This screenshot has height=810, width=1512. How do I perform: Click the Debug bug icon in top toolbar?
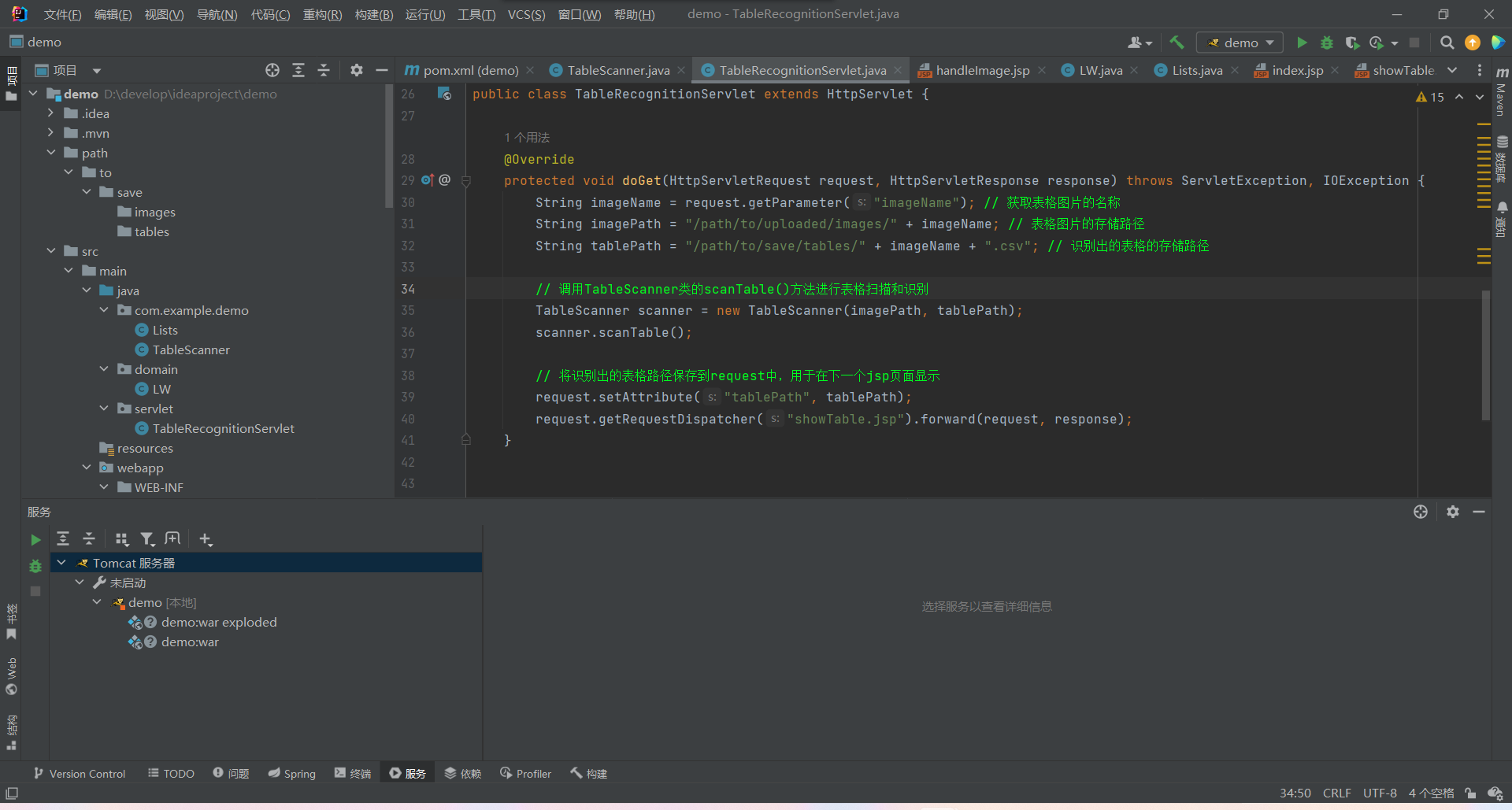click(1327, 43)
